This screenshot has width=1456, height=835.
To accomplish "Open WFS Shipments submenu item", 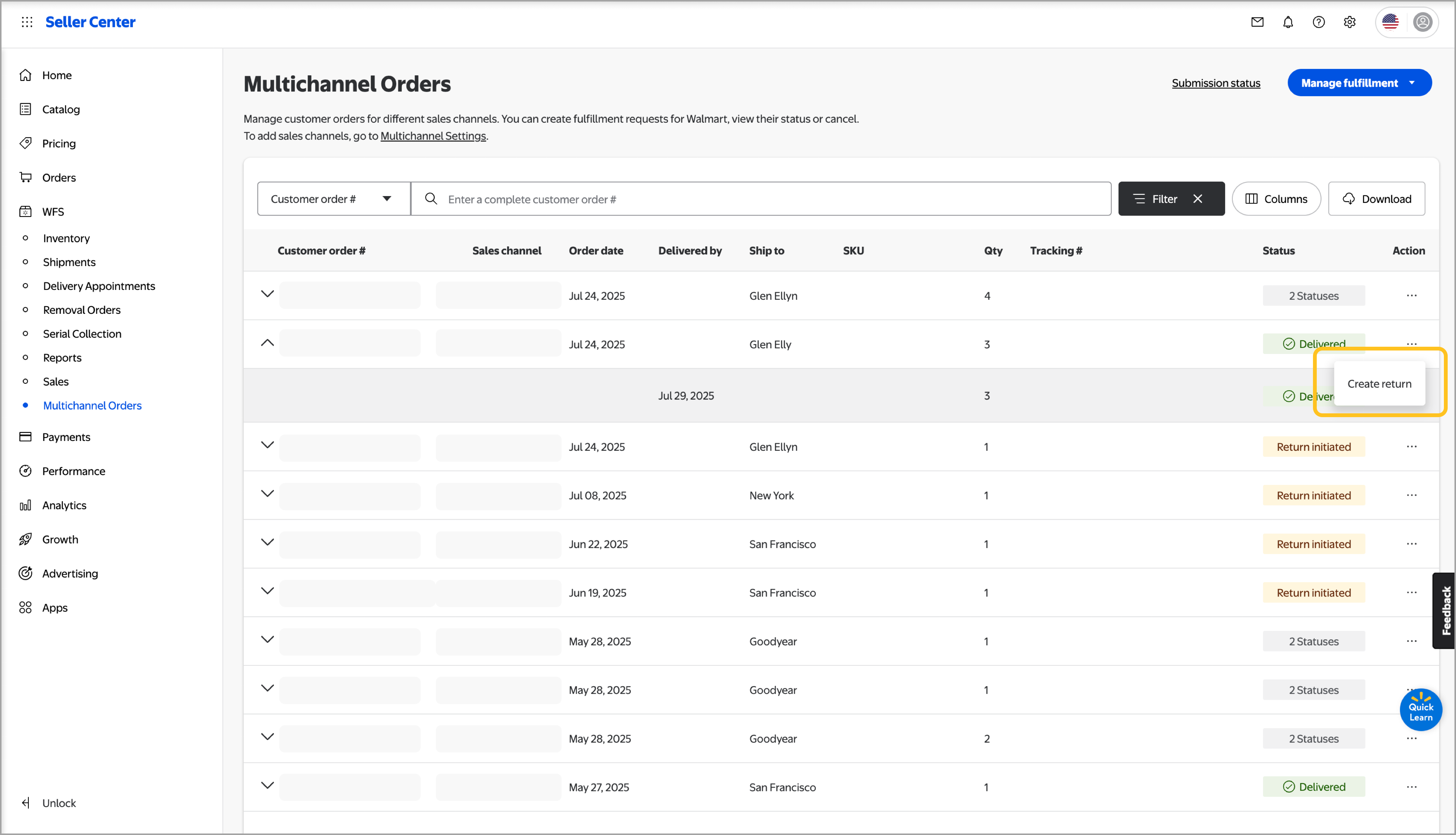I will pos(69,262).
